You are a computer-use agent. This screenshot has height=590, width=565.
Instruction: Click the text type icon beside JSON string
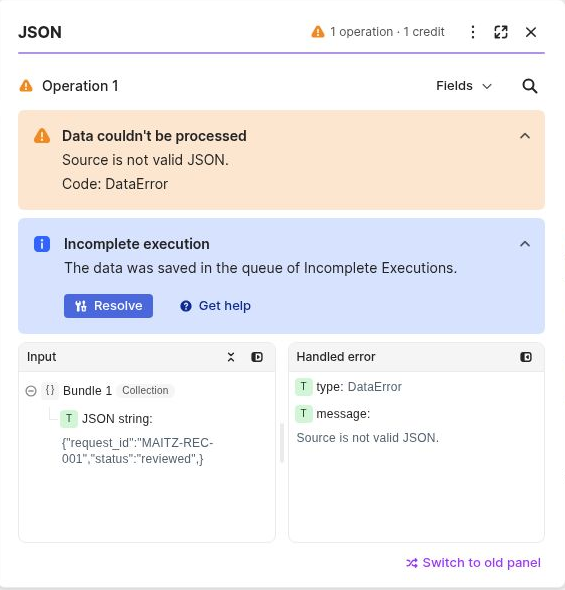click(x=69, y=419)
